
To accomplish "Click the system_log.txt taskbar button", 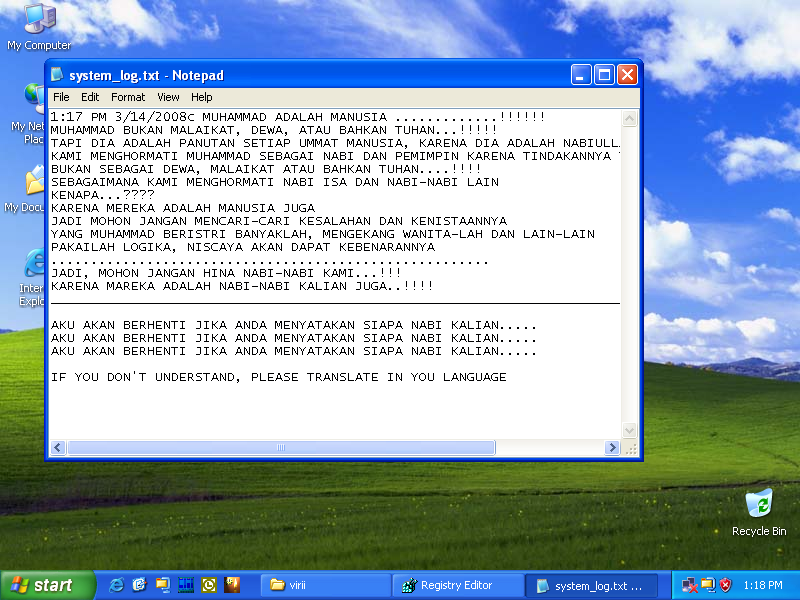I will click(x=591, y=585).
